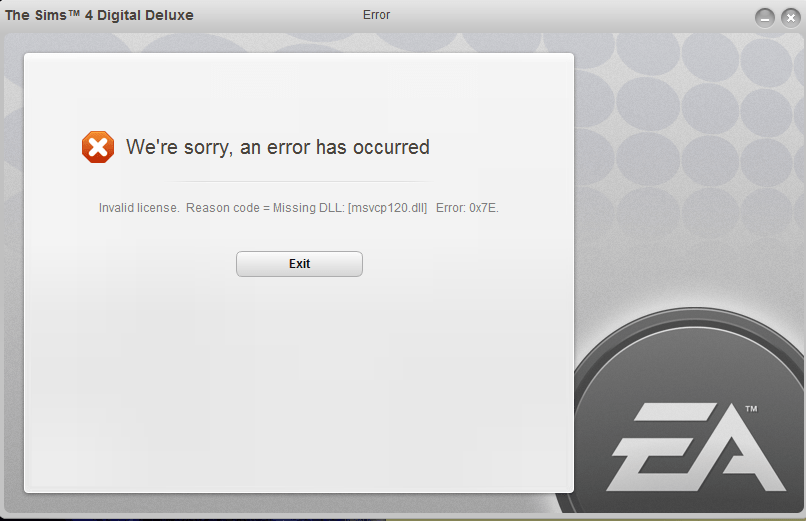Click the "Invalid license." text
Image resolution: width=806 pixels, height=521 pixels.
139,208
